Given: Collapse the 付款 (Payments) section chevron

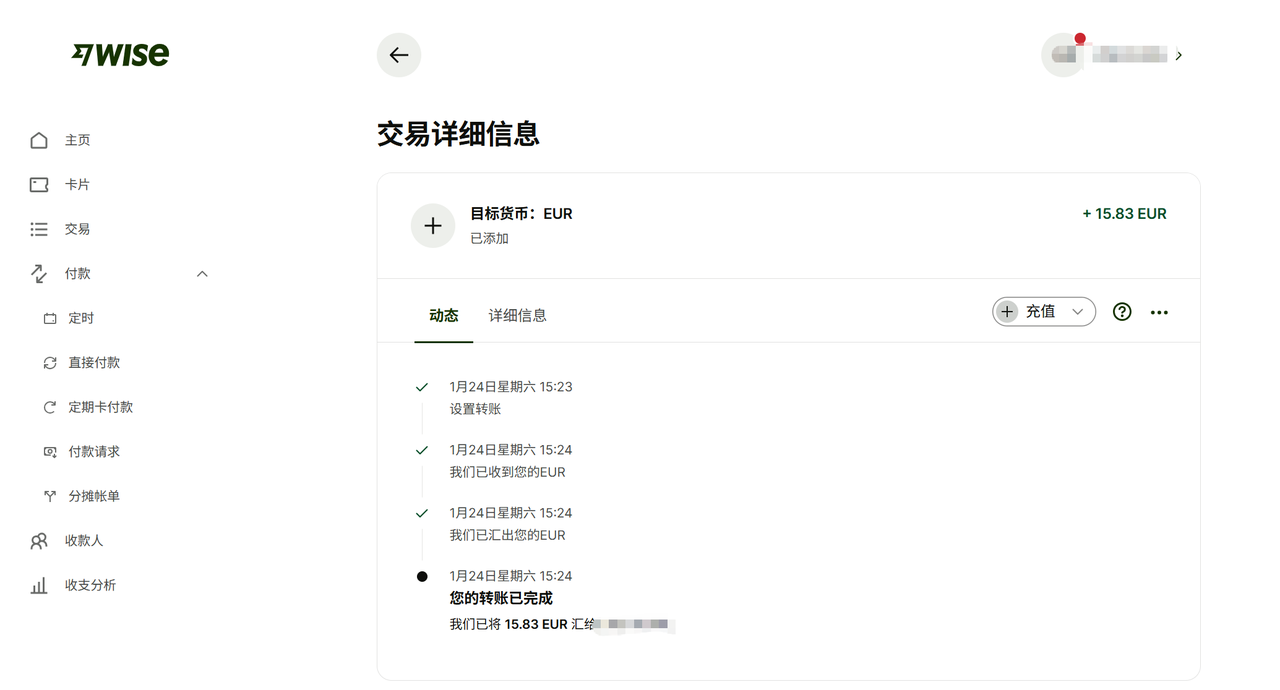Looking at the screenshot, I should click(202, 273).
